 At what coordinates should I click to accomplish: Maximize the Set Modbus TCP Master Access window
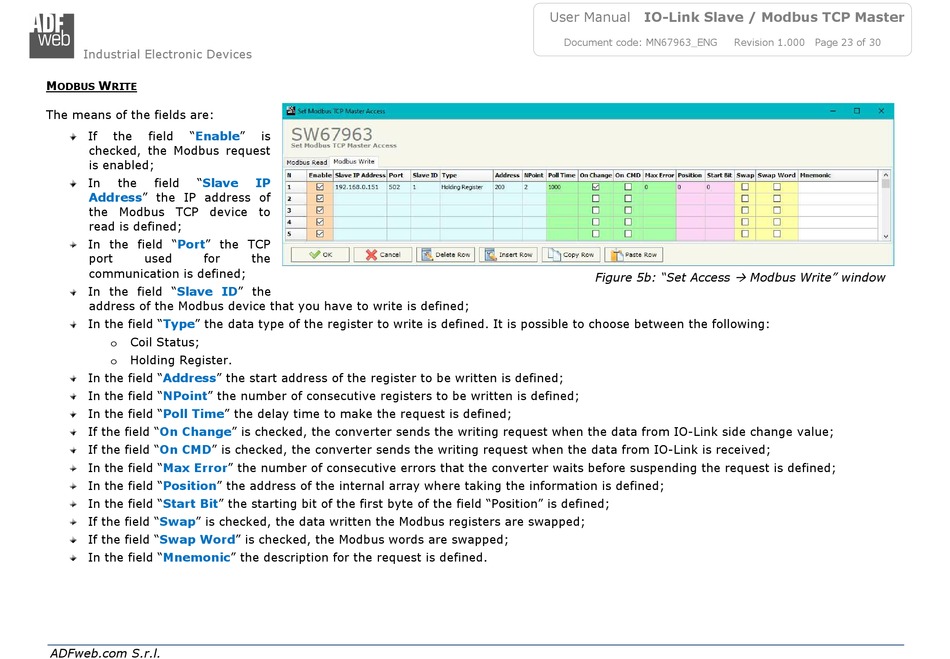[856, 111]
